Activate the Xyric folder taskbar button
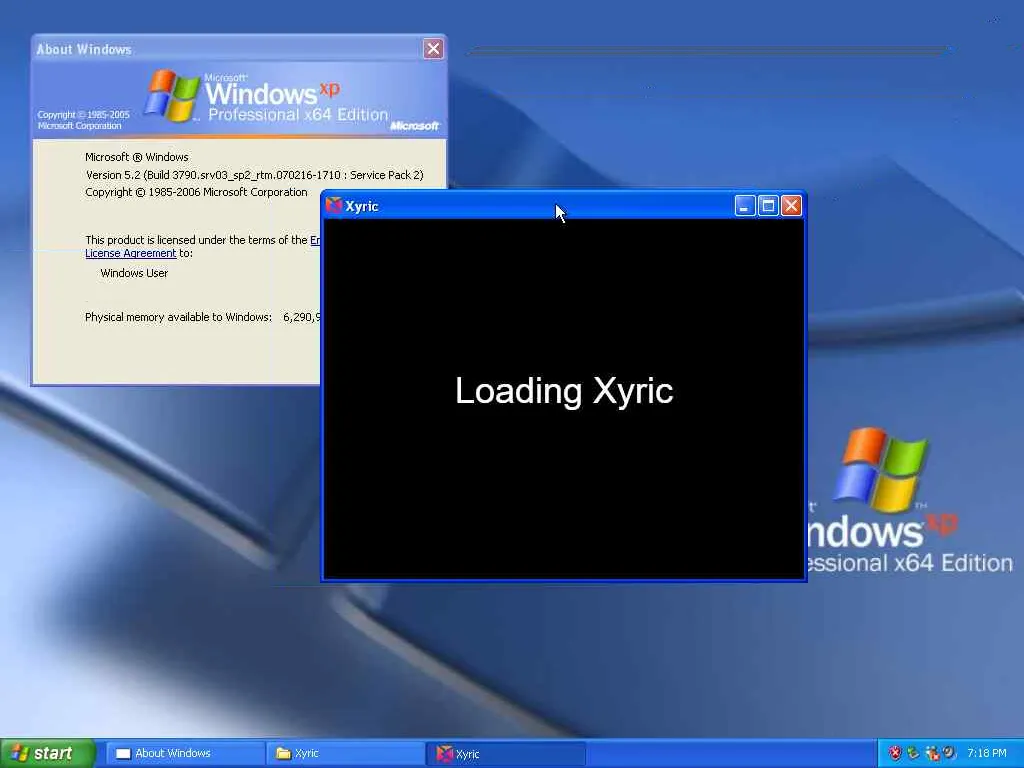This screenshot has width=1024, height=768. point(345,754)
